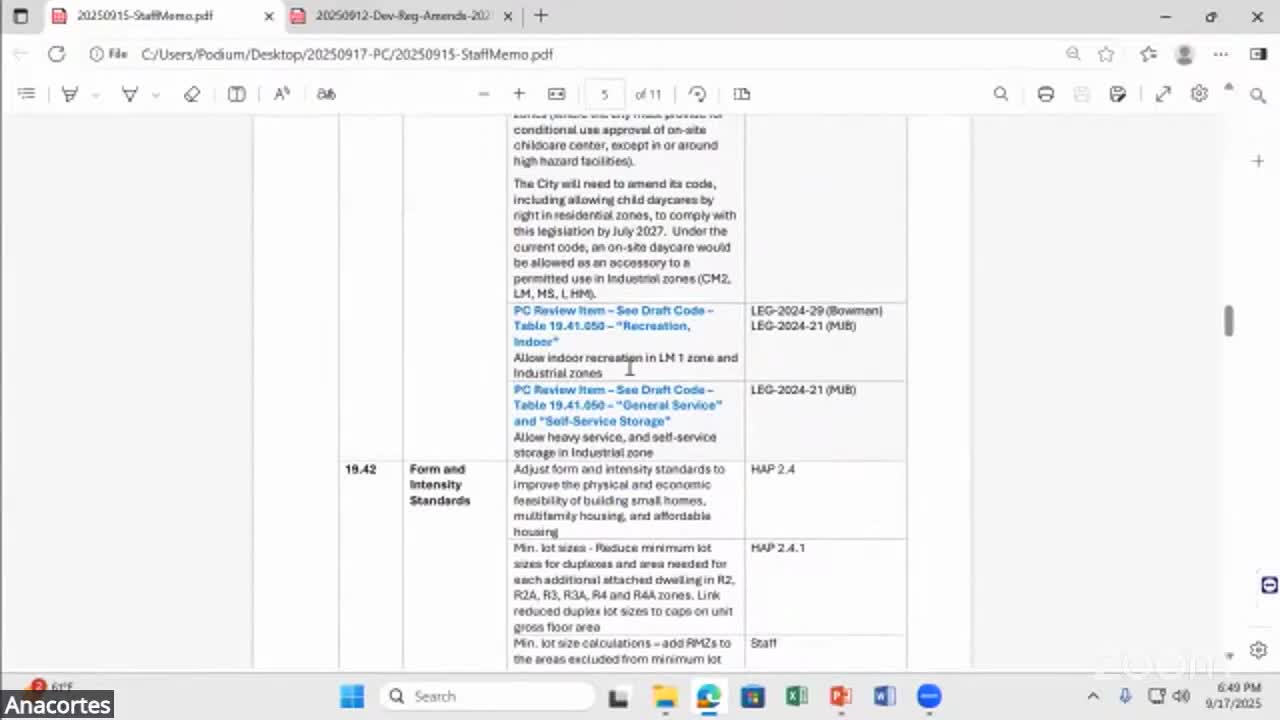Open Excel from the taskbar

[x=797, y=696]
